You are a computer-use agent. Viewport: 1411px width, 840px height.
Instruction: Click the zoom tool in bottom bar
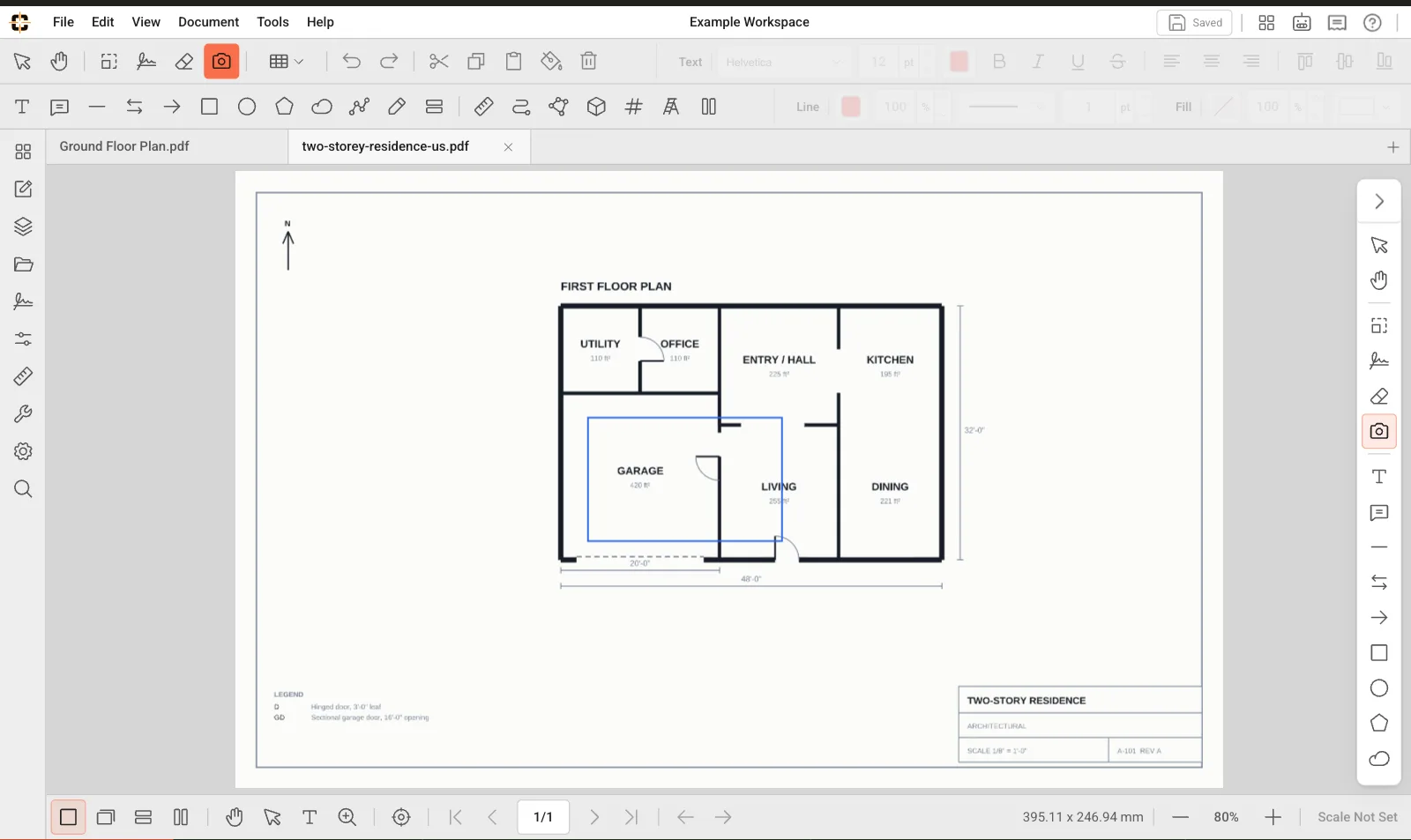[347, 817]
